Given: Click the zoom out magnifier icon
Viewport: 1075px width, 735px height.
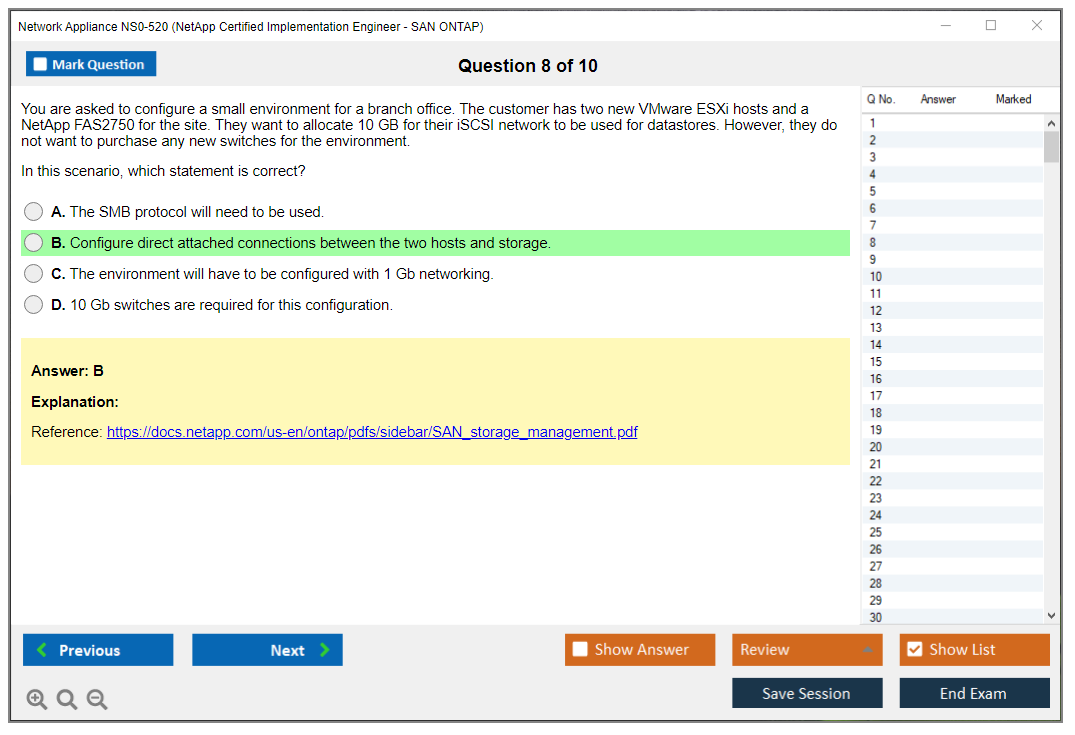Looking at the screenshot, I should 97,700.
